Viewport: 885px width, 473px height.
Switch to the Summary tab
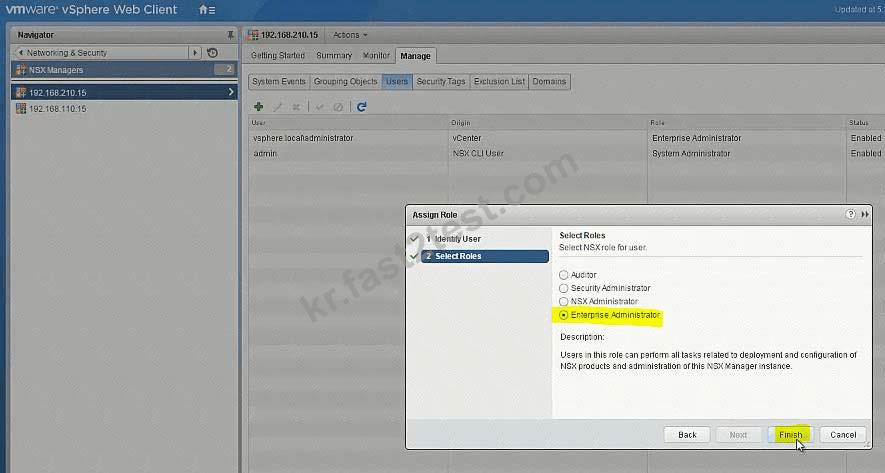334,55
